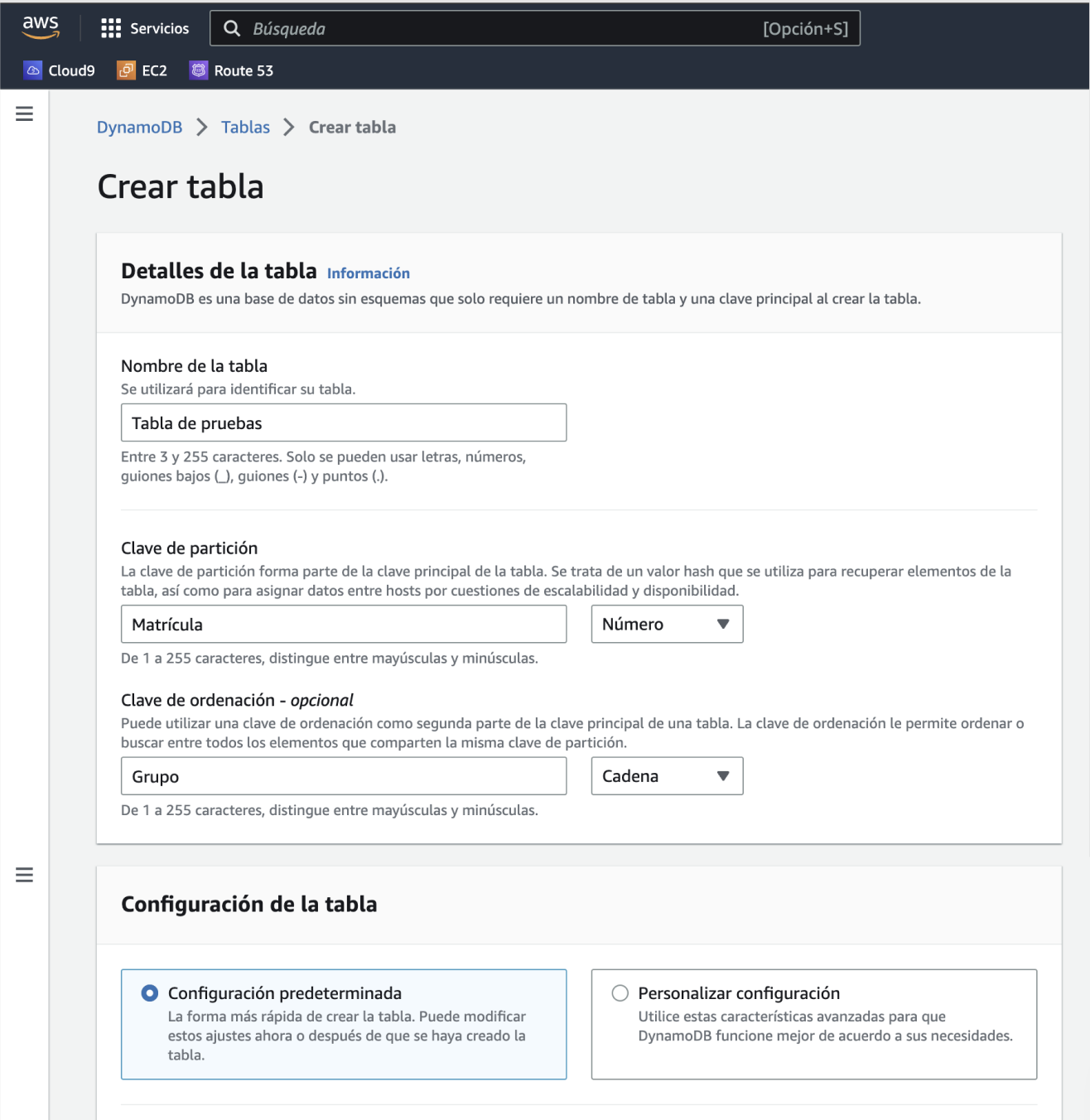The image size is (1090, 1120).
Task: Click the sort key field containing Grupo
Action: (344, 776)
